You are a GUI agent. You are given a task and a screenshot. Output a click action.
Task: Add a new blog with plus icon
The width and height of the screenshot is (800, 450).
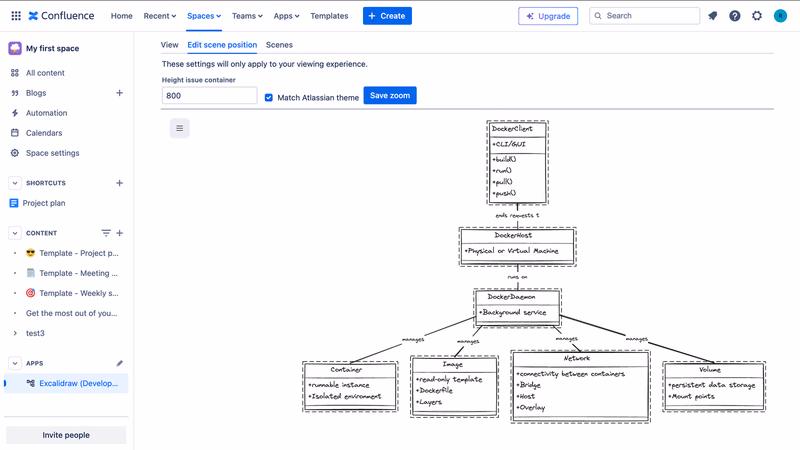119,93
